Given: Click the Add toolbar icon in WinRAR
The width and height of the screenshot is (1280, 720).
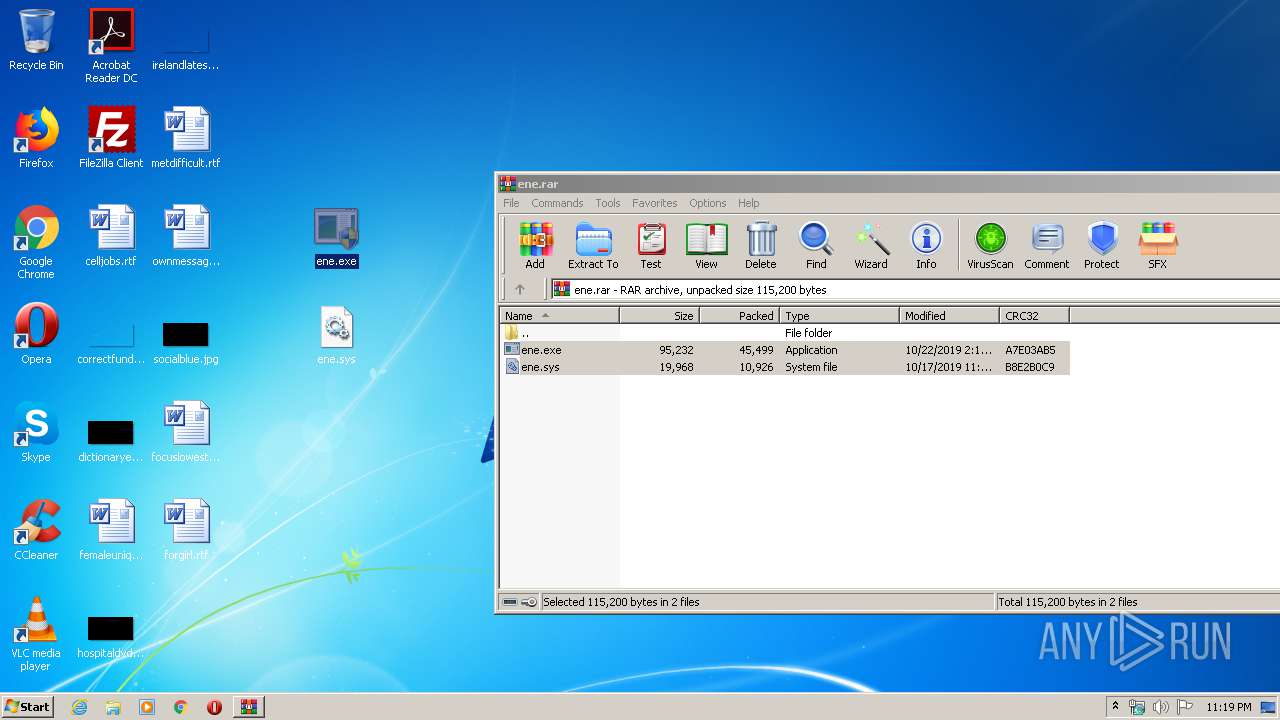Looking at the screenshot, I should click(x=535, y=246).
